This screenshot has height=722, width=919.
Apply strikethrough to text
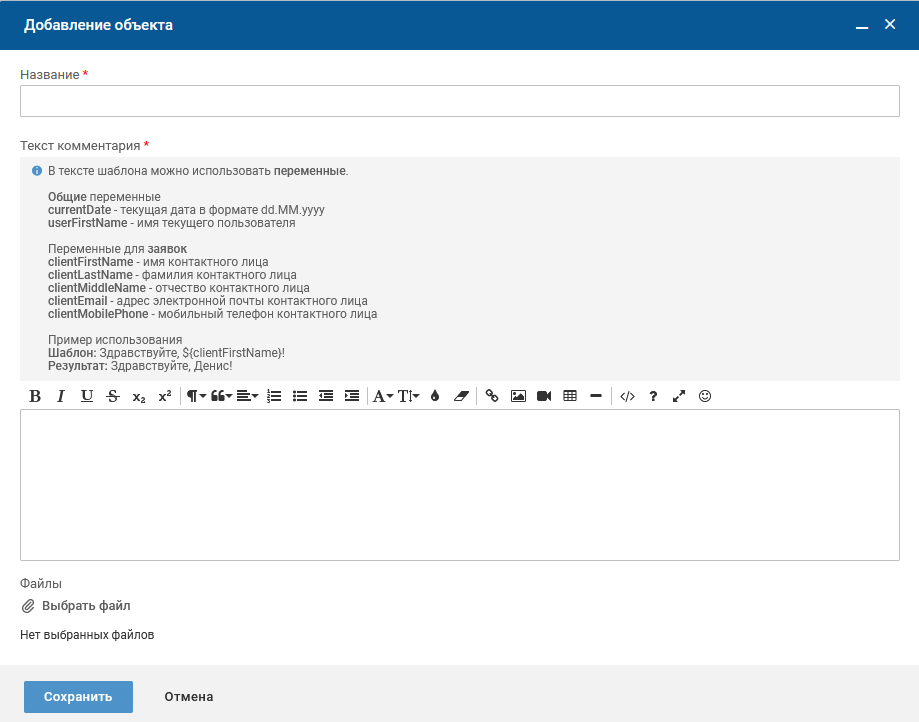tap(113, 396)
